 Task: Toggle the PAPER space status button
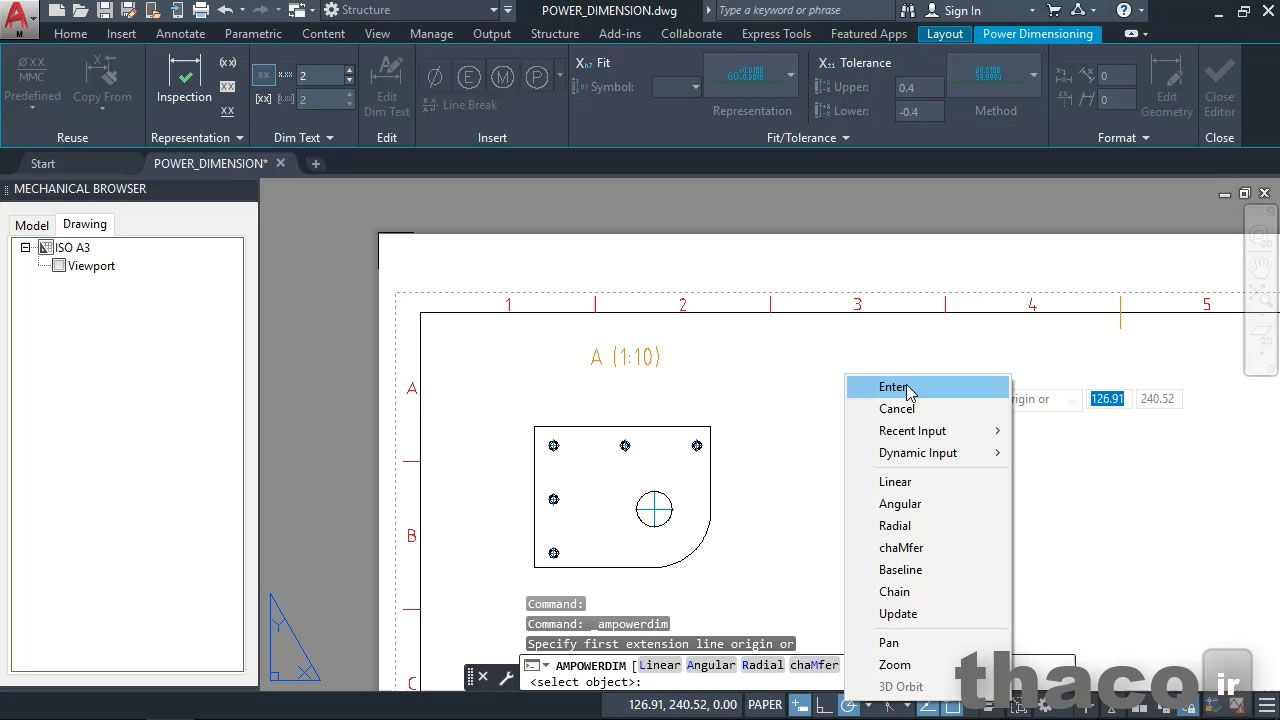(765, 705)
